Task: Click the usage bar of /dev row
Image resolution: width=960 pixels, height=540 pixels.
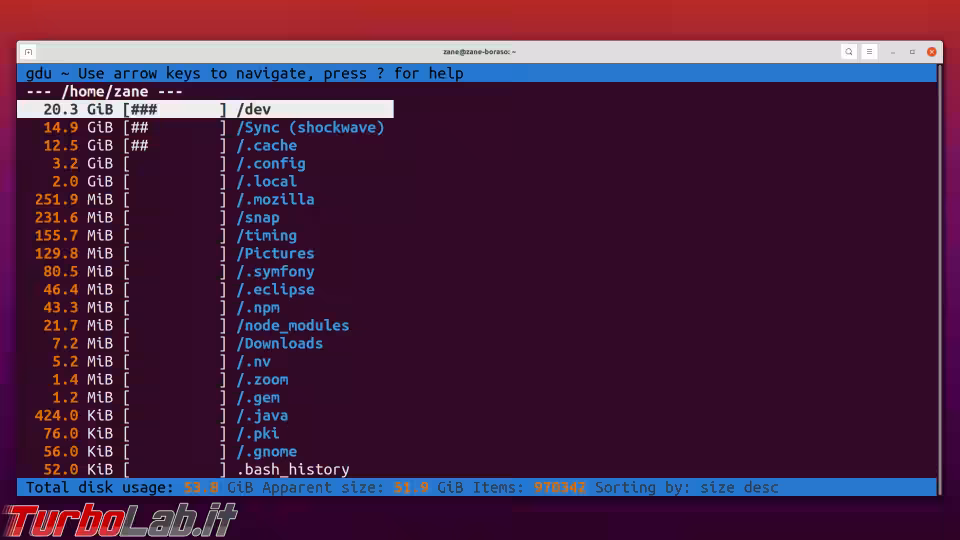Action: pos(174,110)
